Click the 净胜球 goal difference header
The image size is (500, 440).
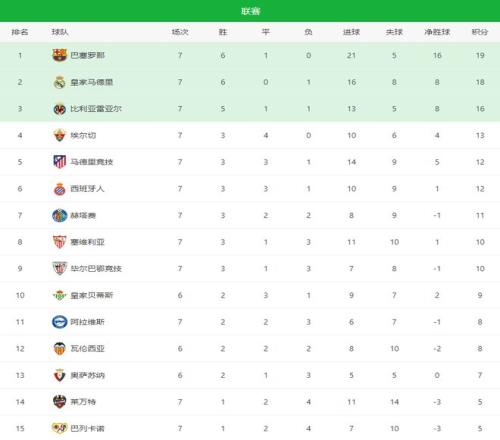pos(437,32)
